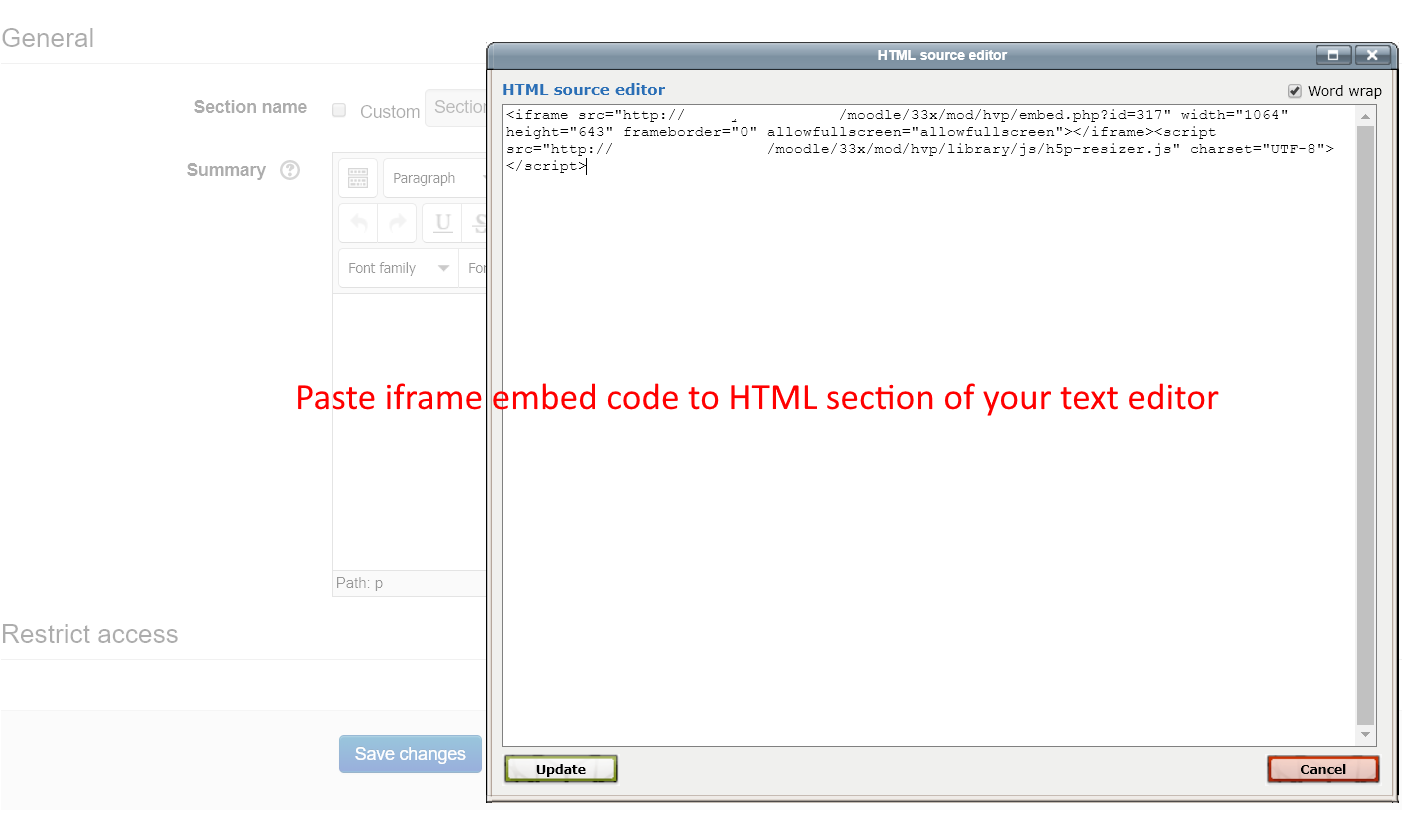1402x815 pixels.
Task: Click the vertical scrollbar of the source editor
Action: pos(1366,425)
